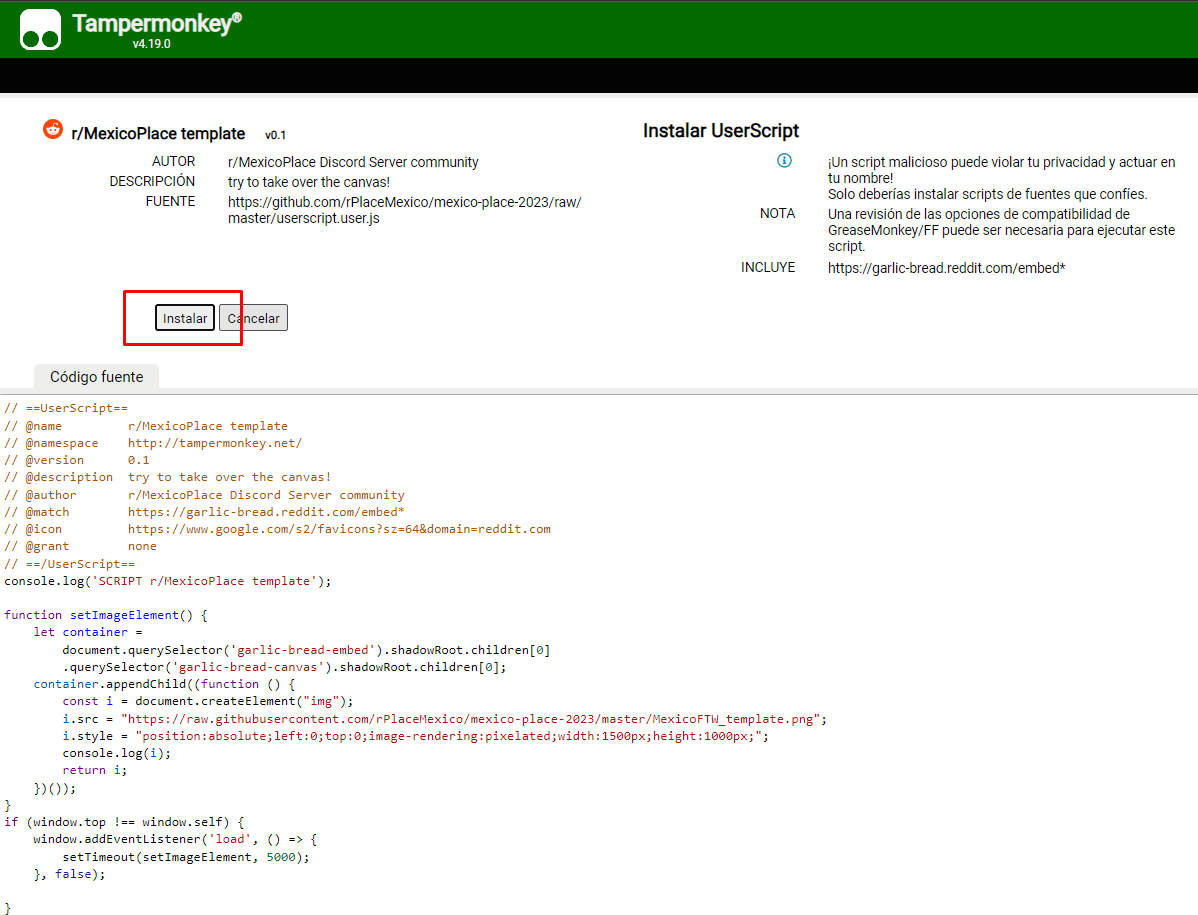Select the r/MexicoPlace template heading
This screenshot has width=1198, height=915.
pyautogui.click(x=158, y=134)
